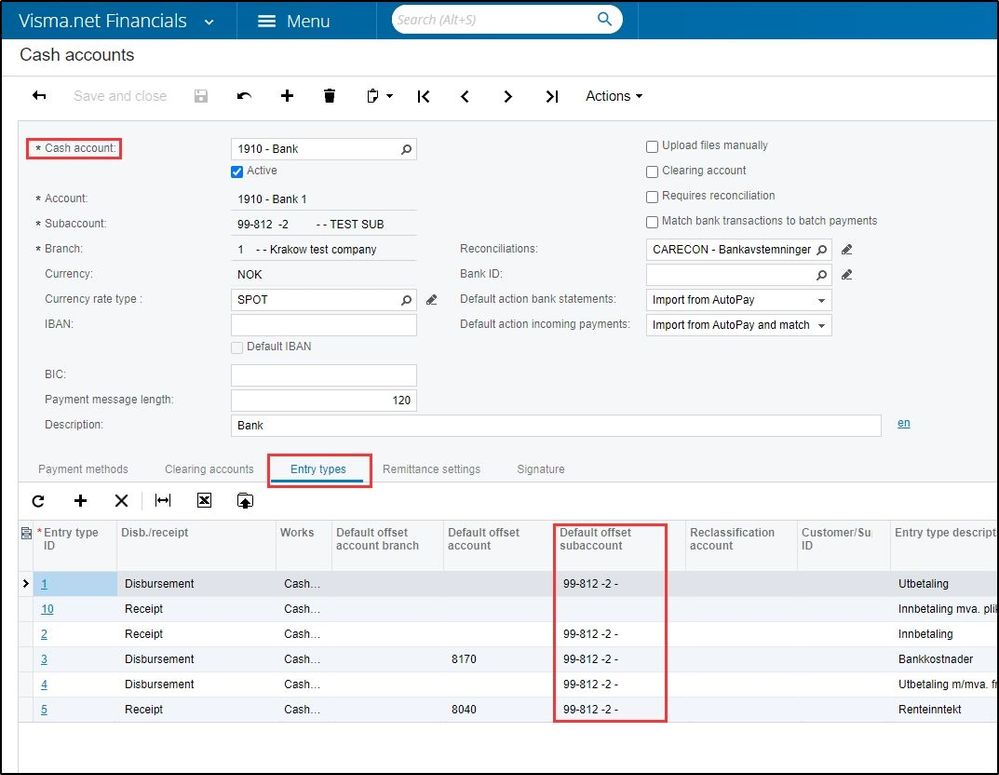
Task: Click the undo changes icon
Action: (x=244, y=96)
